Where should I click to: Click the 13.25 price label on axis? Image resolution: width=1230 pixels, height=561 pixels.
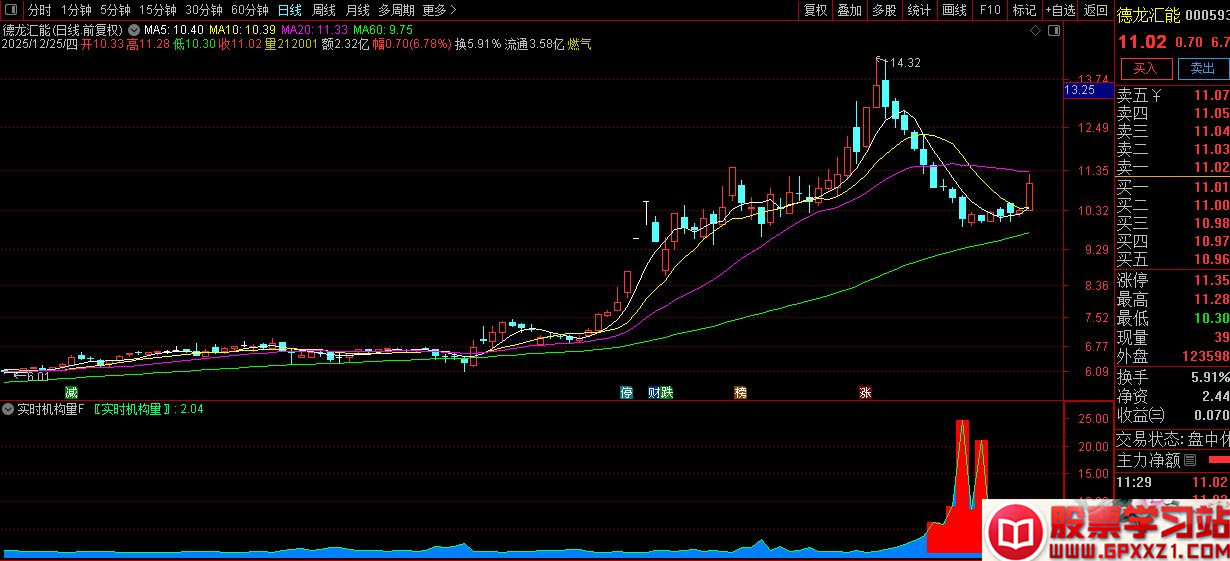click(x=1079, y=90)
